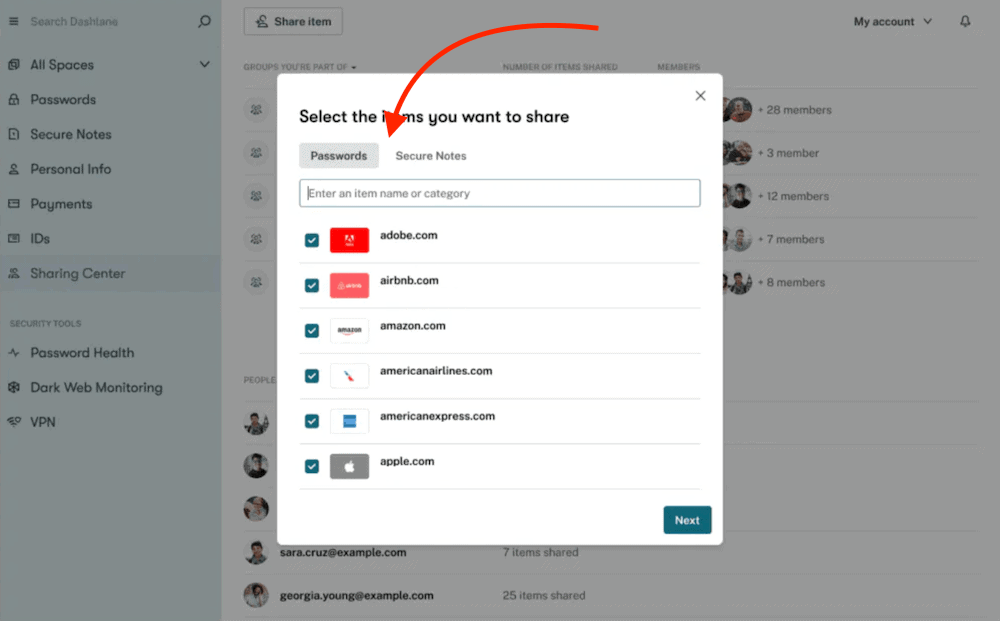Image resolution: width=1000 pixels, height=621 pixels.
Task: Click the Password Health pulse icon
Action: point(14,353)
